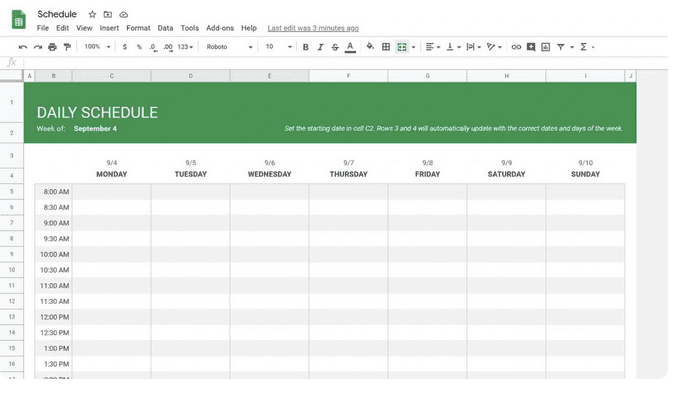Screen dimensions: 674x393
Task: Merge the selected cells
Action: point(402,46)
